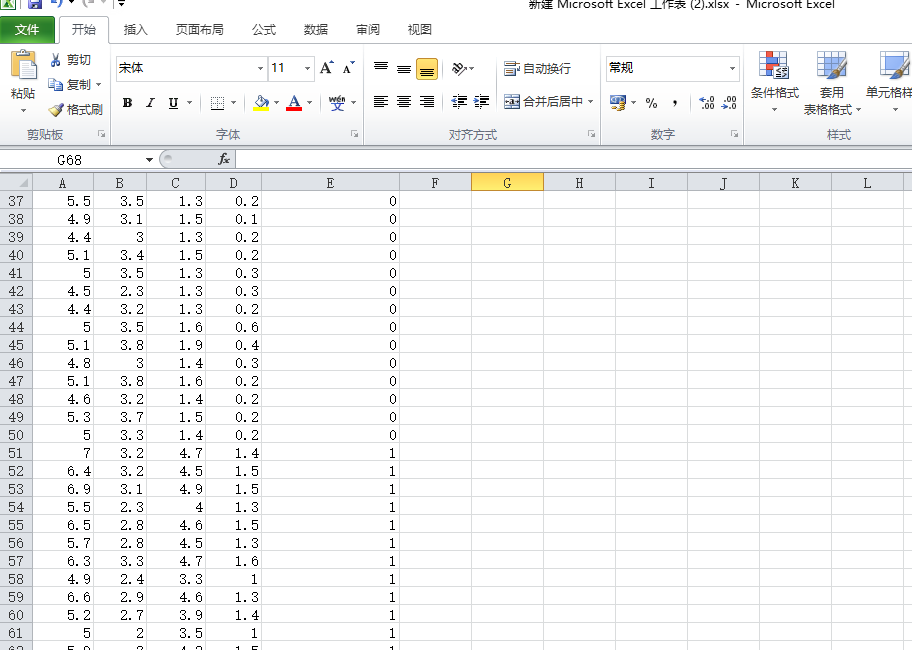
Task: Open underline style dropdown arrow
Action: point(189,103)
